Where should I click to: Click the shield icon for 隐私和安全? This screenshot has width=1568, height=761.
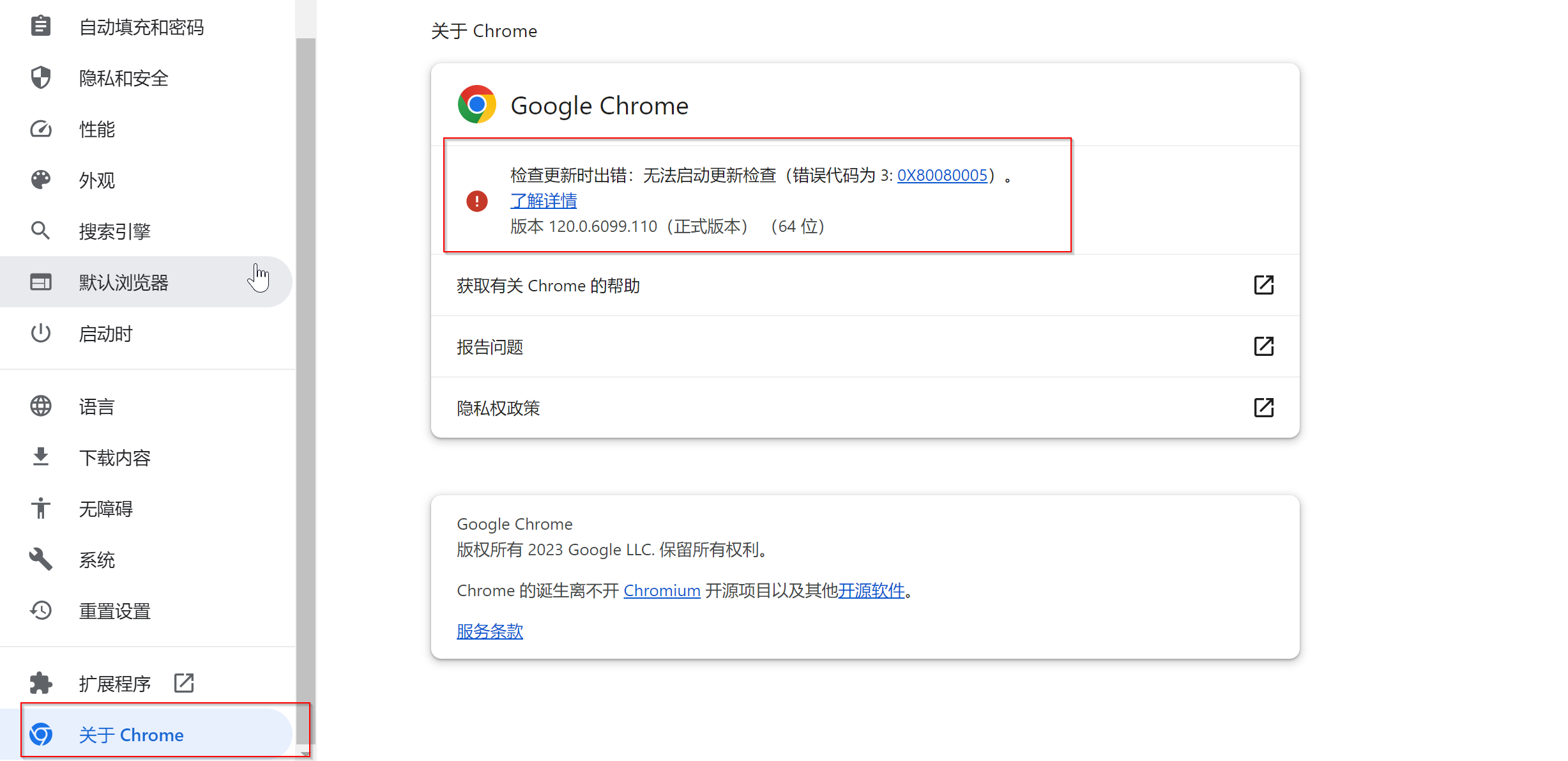click(x=41, y=78)
